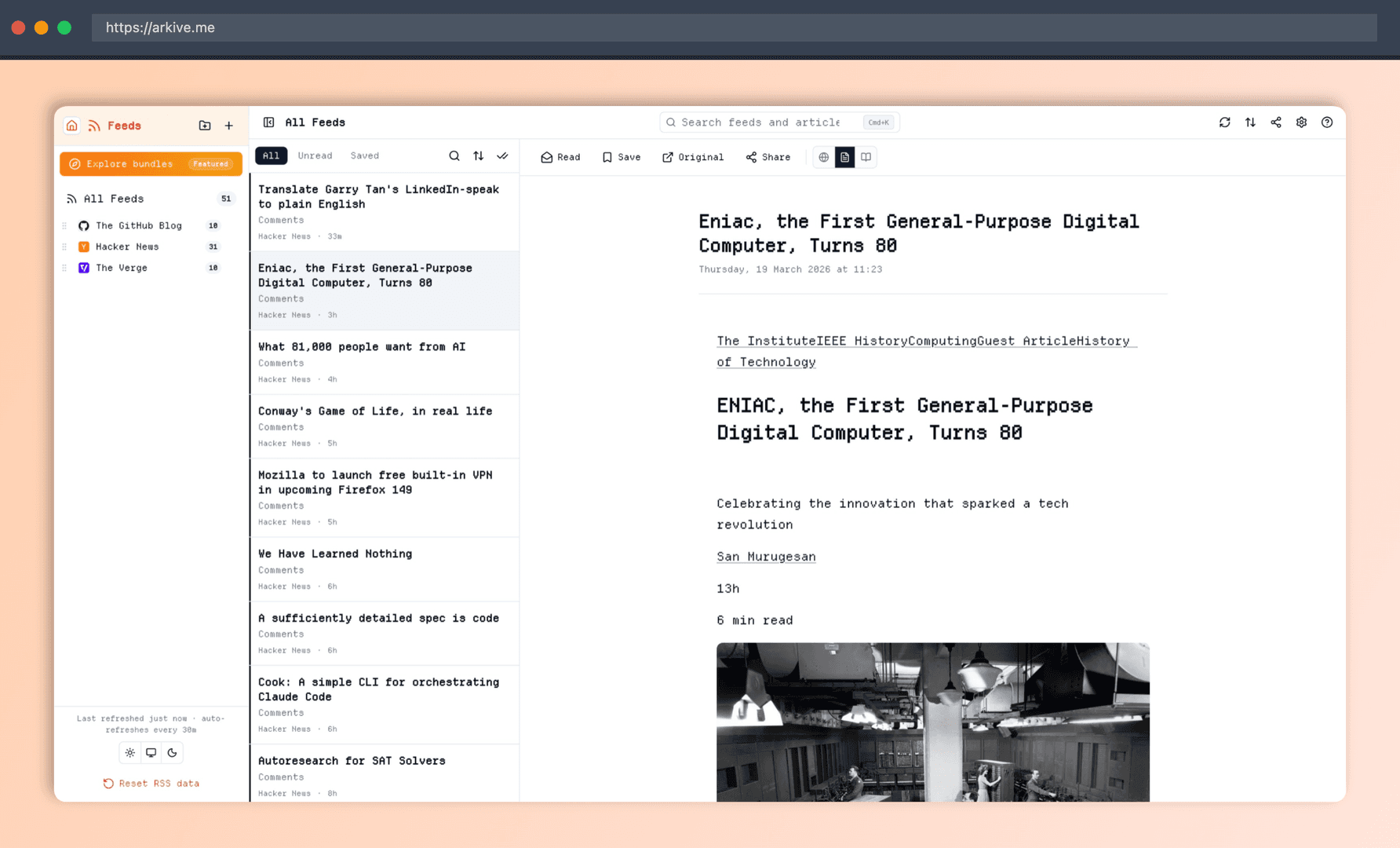Open the help question mark icon

click(x=1327, y=122)
